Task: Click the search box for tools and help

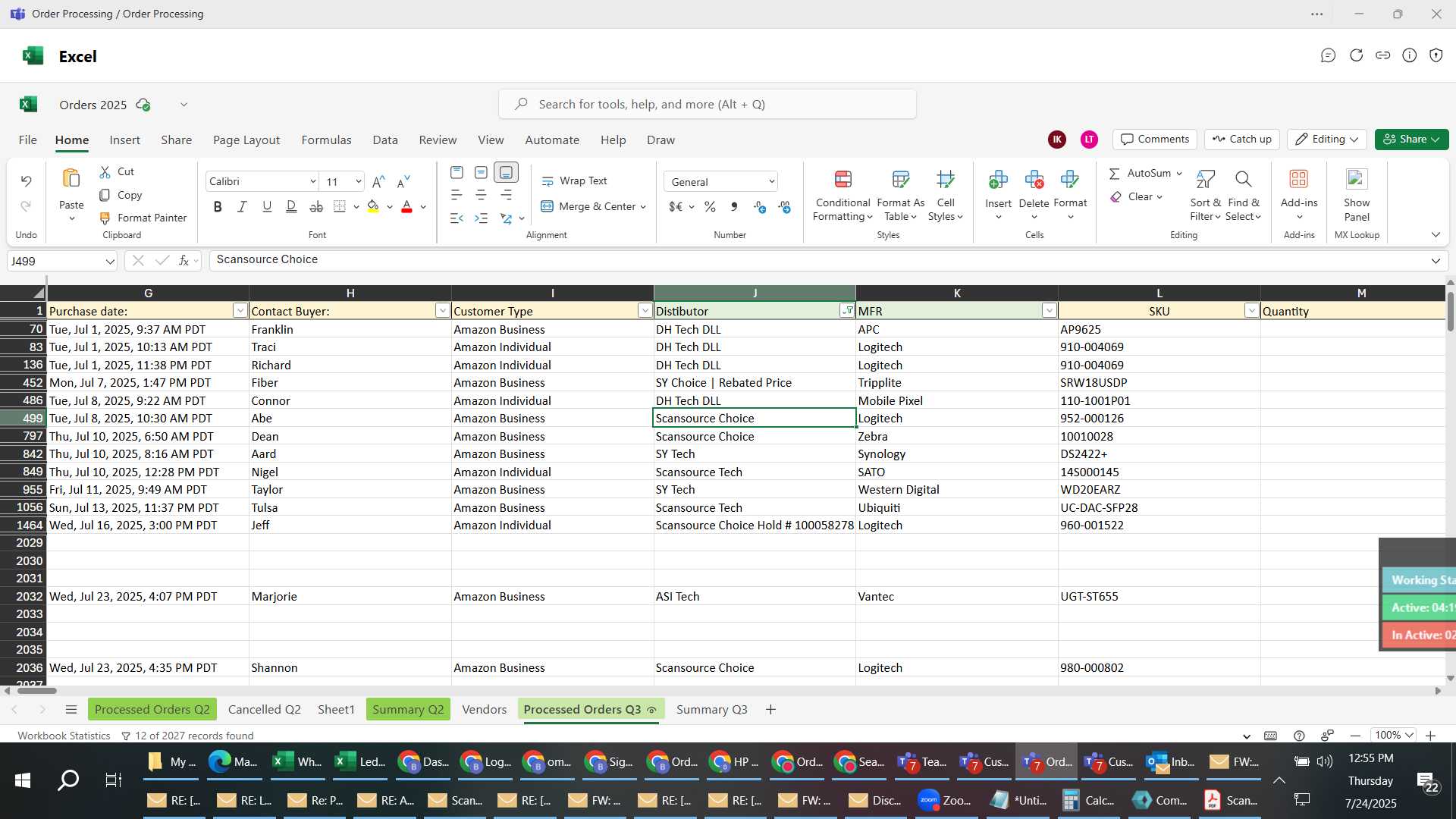Action: tap(707, 105)
